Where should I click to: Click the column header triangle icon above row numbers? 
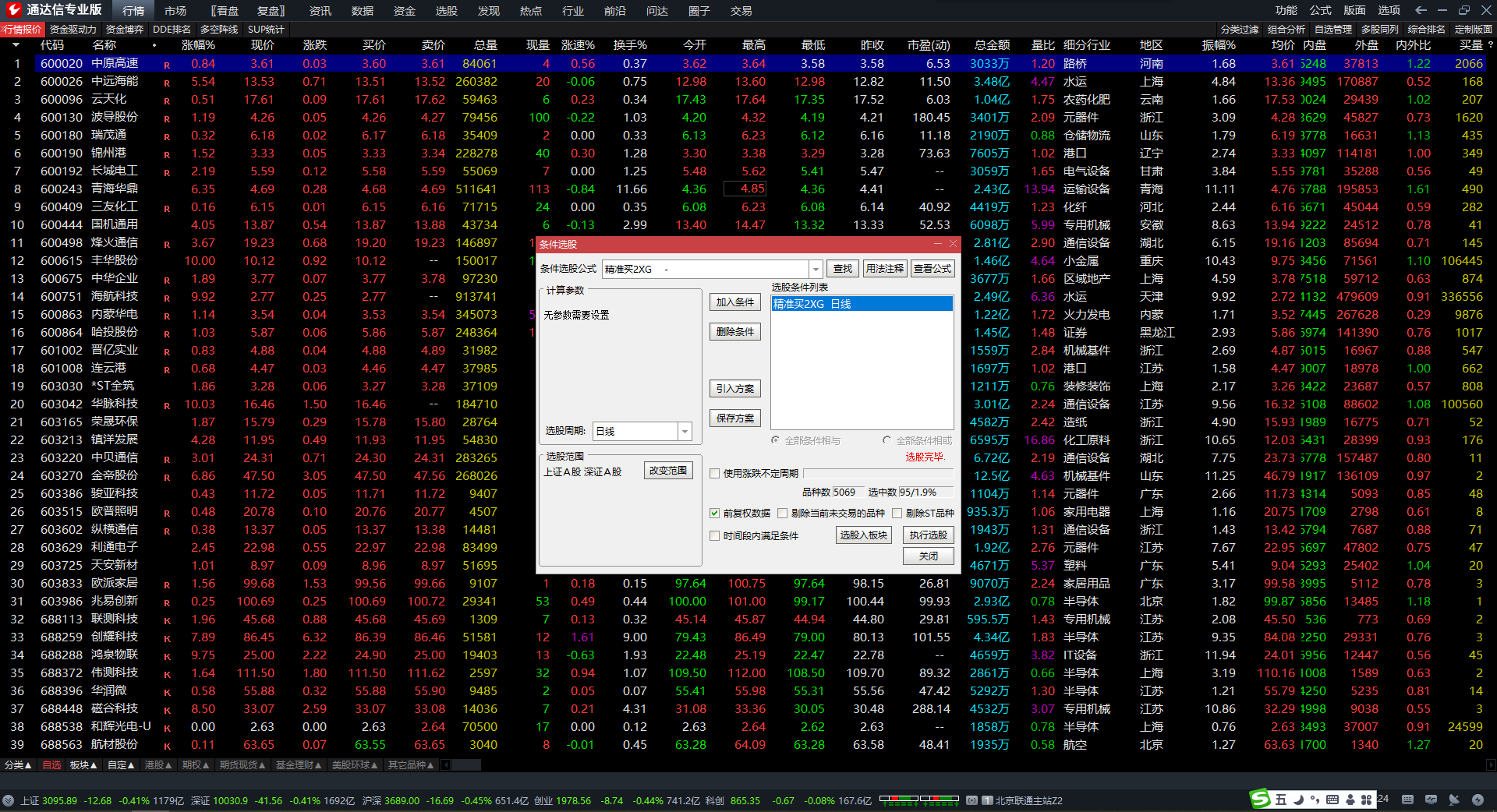click(16, 45)
